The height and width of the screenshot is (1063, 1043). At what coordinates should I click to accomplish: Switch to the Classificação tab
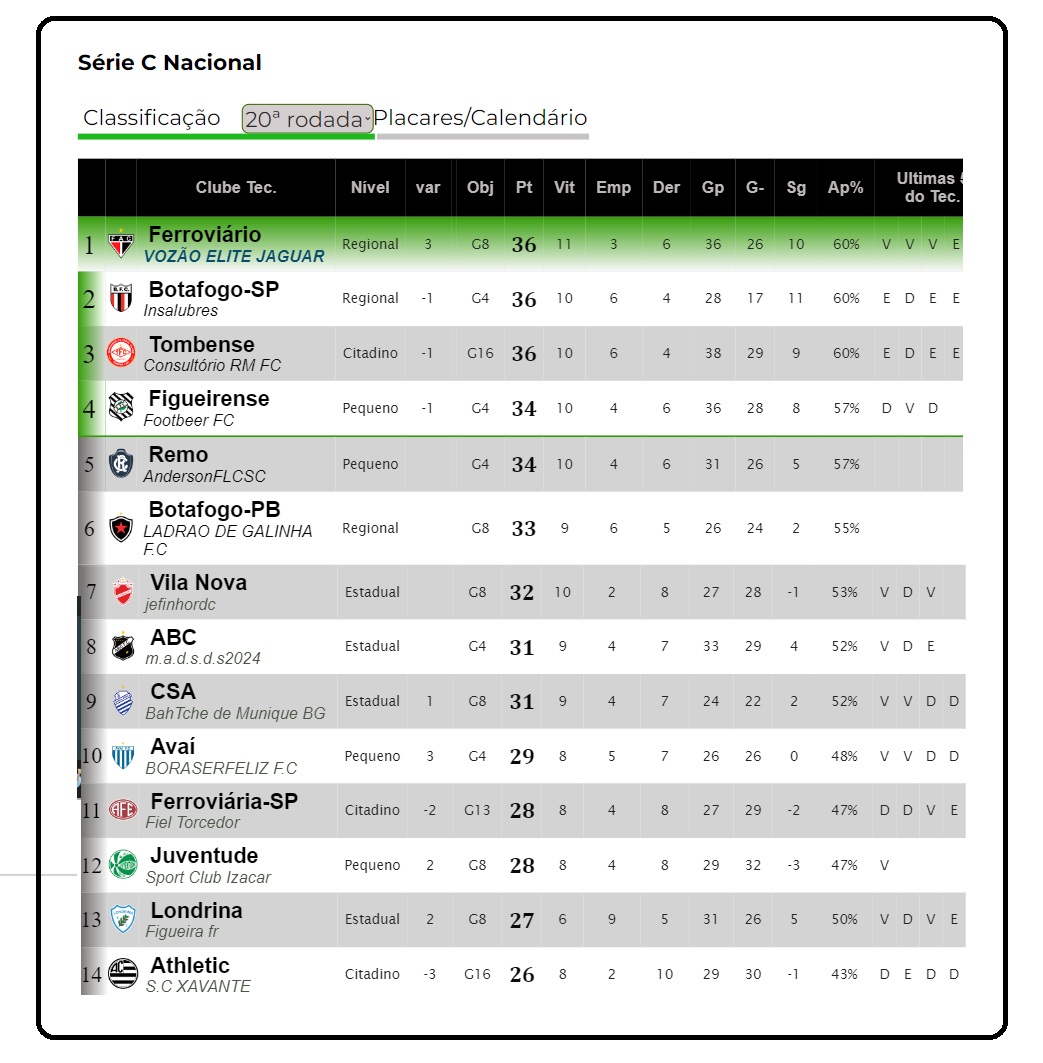(x=152, y=118)
